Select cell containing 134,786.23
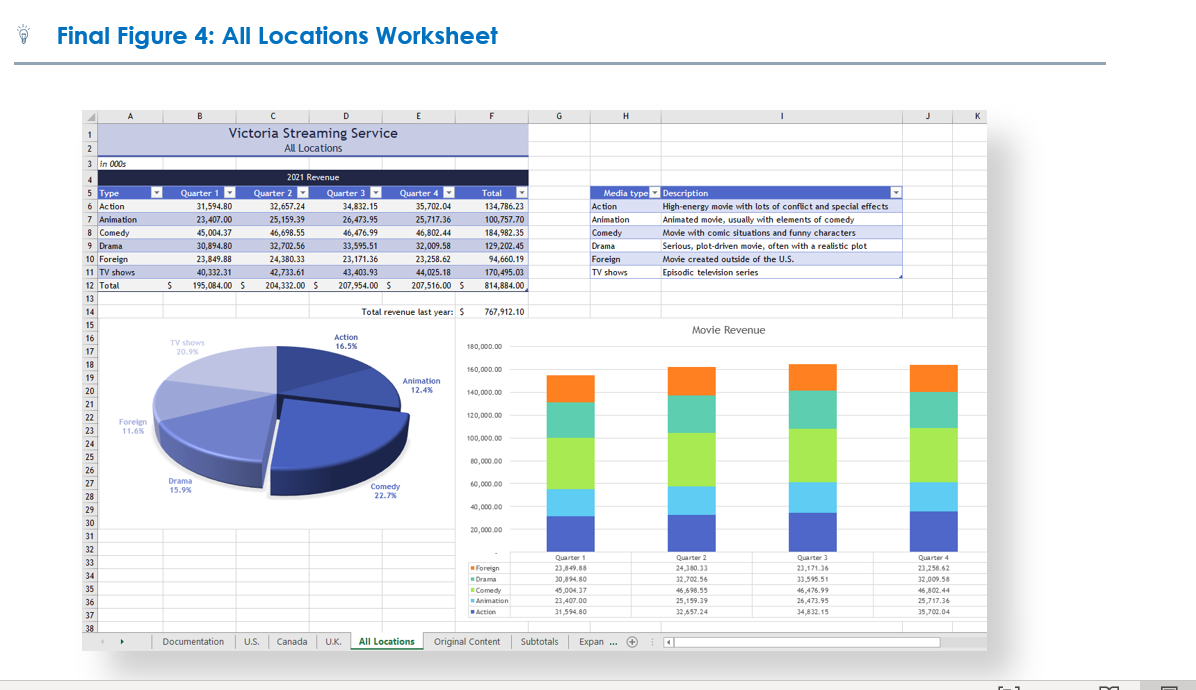The height and width of the screenshot is (690, 1196). click(492, 207)
